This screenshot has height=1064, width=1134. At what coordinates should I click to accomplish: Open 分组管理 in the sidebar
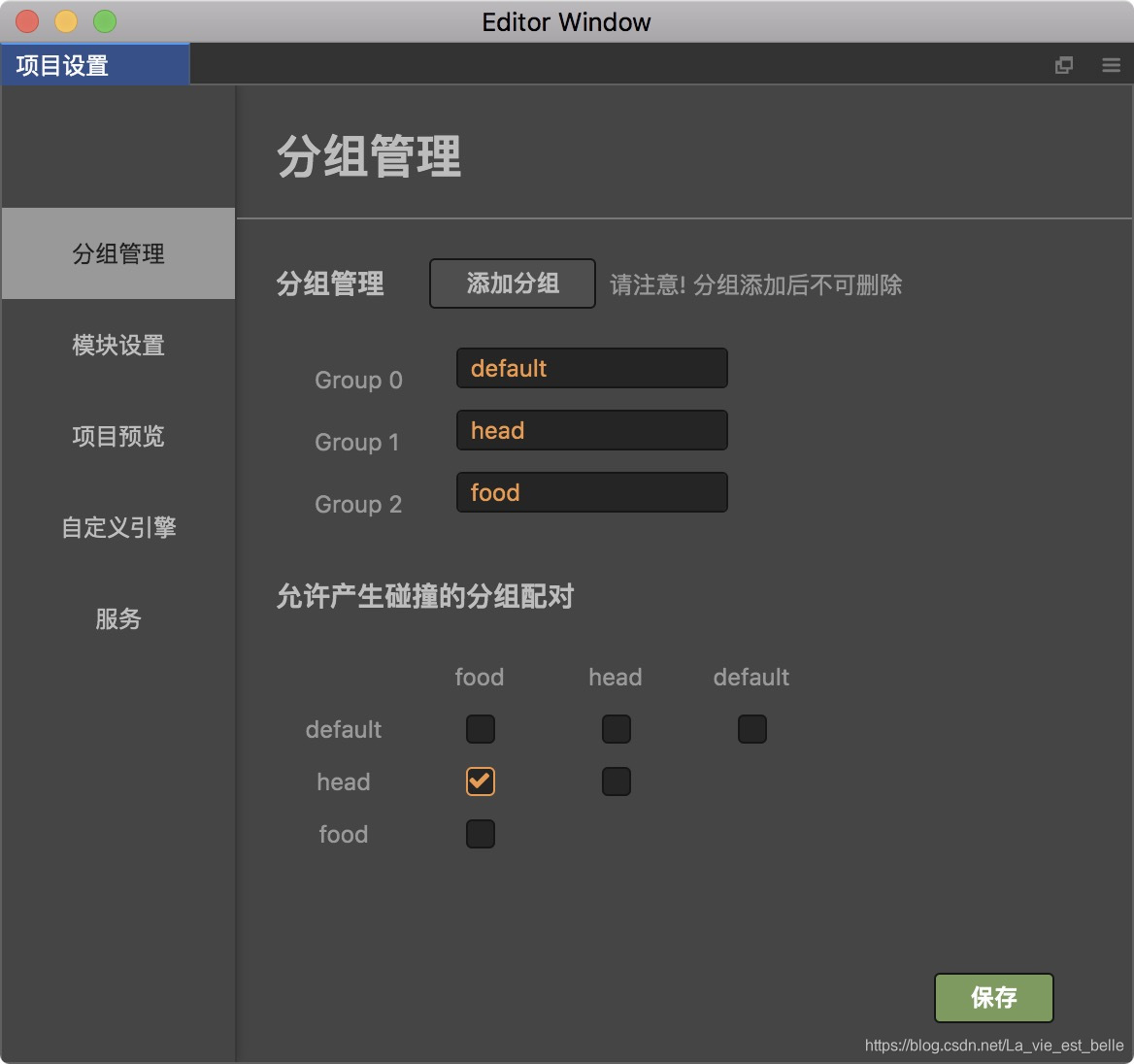(117, 253)
